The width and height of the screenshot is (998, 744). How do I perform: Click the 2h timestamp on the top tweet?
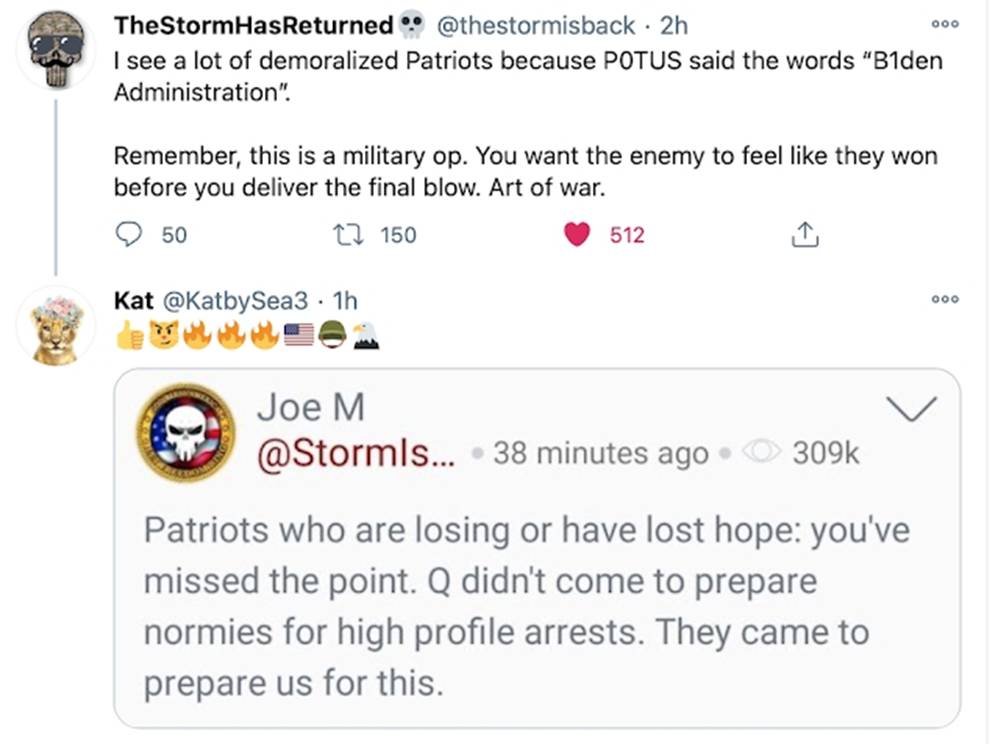coord(670,25)
